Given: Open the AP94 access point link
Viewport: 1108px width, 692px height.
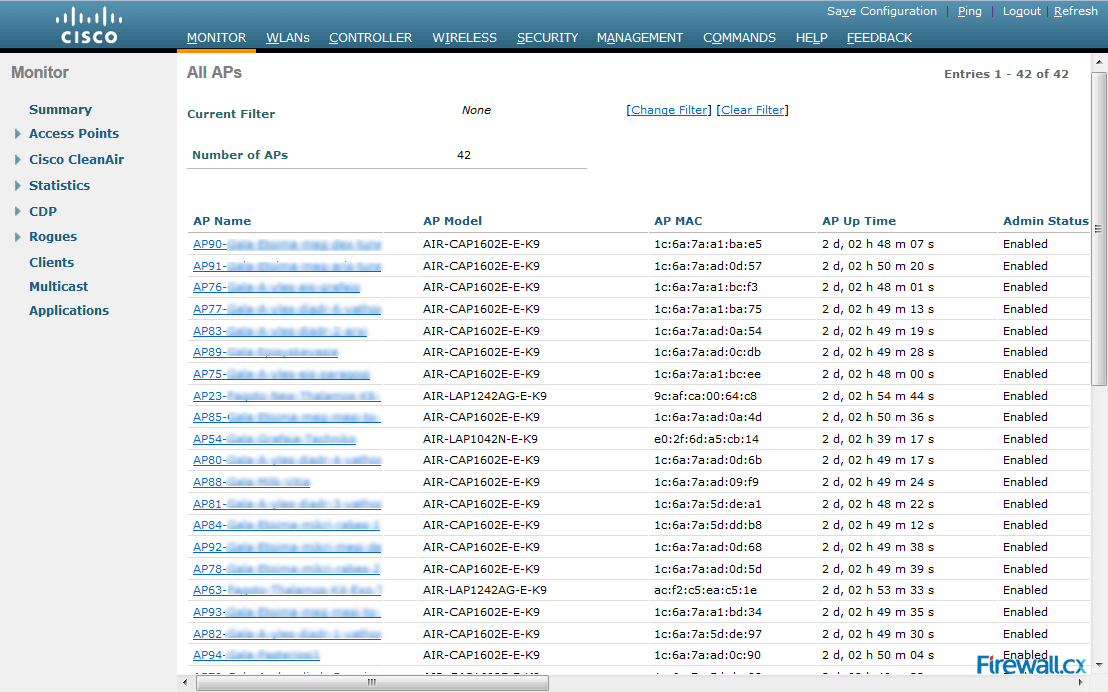Looking at the screenshot, I should click(256, 656).
